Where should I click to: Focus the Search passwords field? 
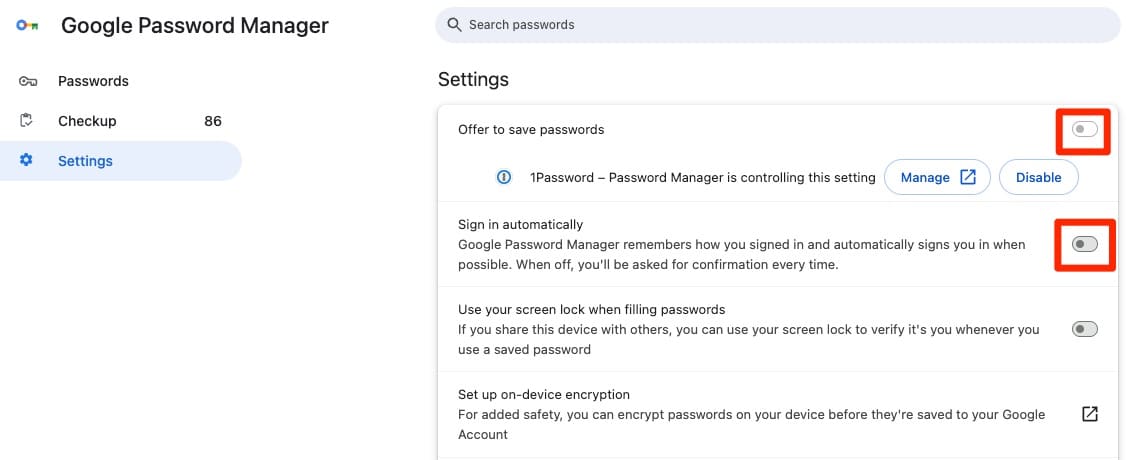click(x=780, y=25)
